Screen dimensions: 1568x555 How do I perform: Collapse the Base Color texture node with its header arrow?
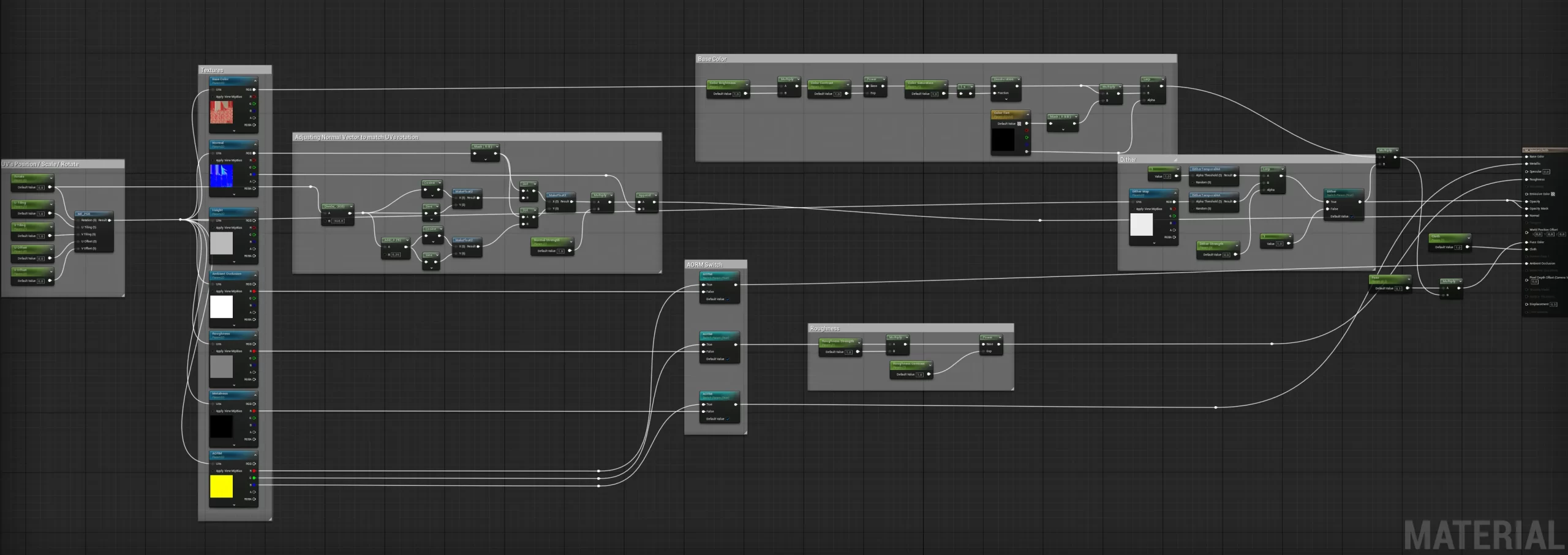point(255,81)
